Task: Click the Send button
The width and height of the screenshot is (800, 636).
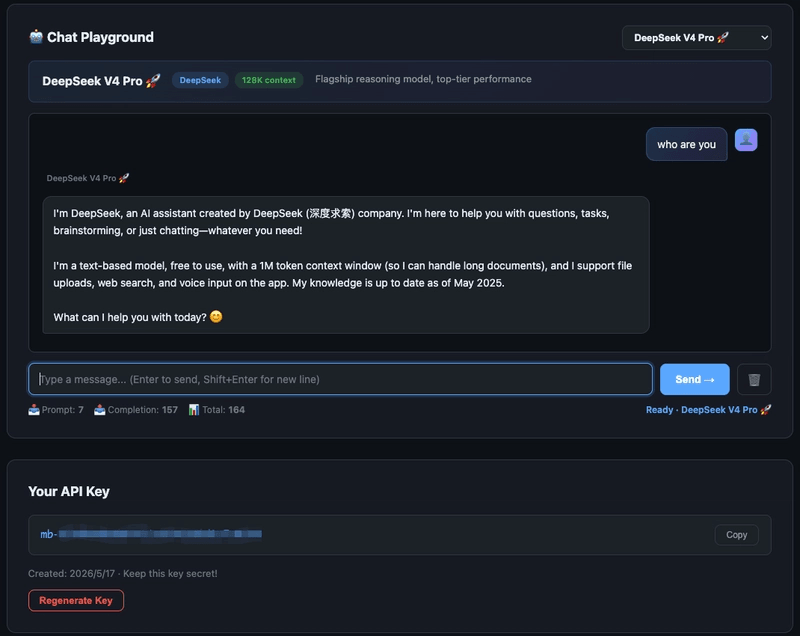Action: point(694,379)
